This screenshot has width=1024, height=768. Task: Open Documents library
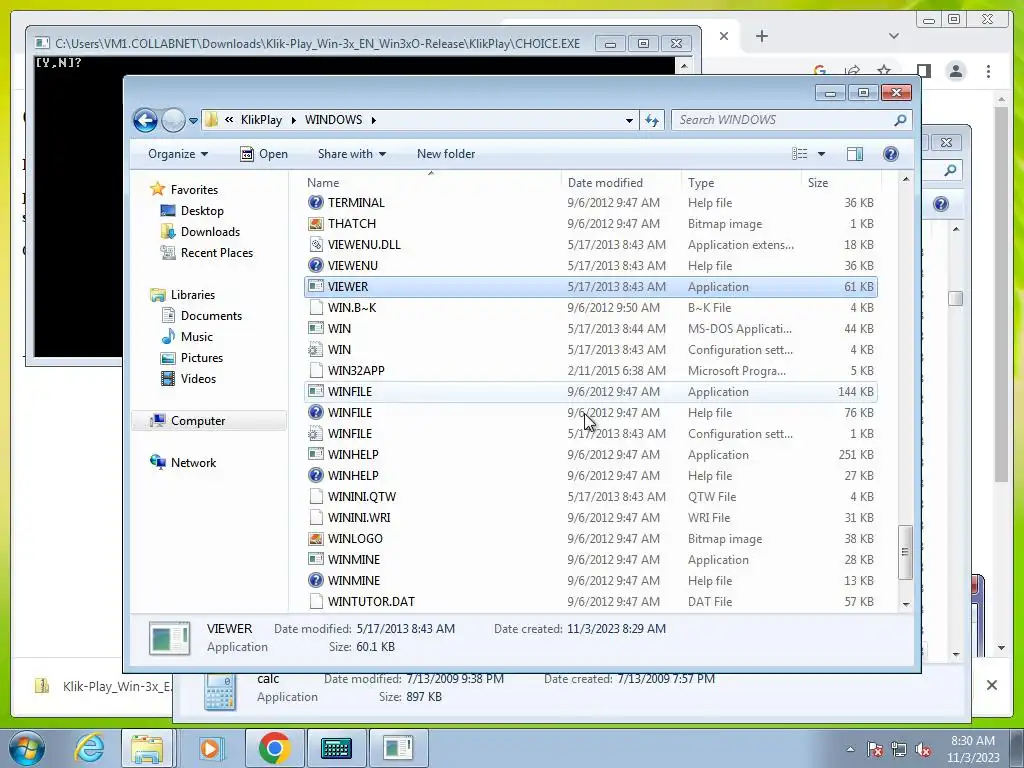tap(211, 316)
